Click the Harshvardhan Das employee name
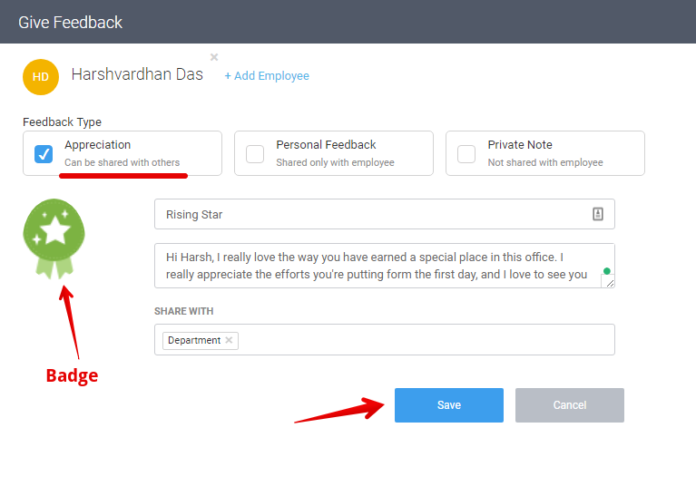Viewport: 696px width, 486px height. click(137, 75)
